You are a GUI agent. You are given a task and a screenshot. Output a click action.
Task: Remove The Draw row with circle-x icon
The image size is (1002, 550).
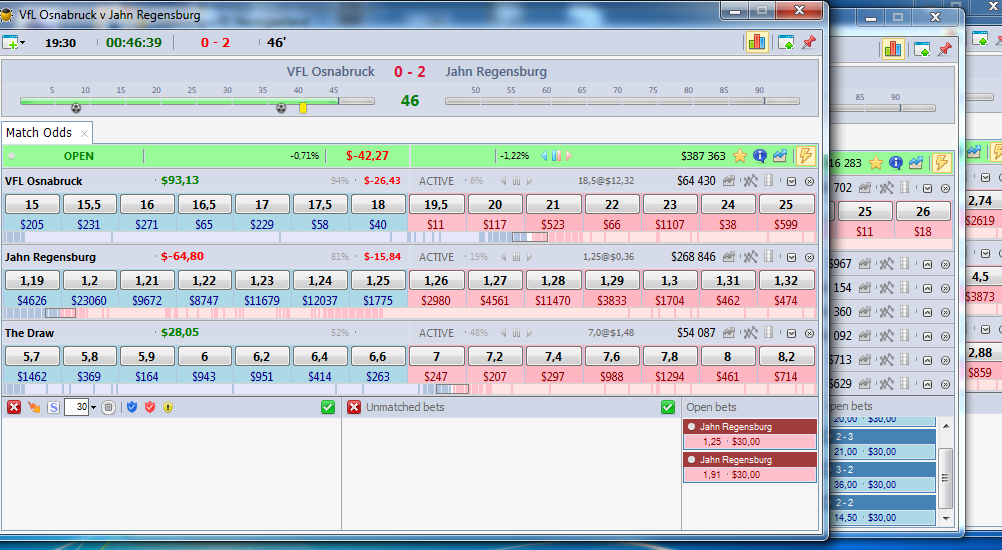pyautogui.click(x=809, y=333)
